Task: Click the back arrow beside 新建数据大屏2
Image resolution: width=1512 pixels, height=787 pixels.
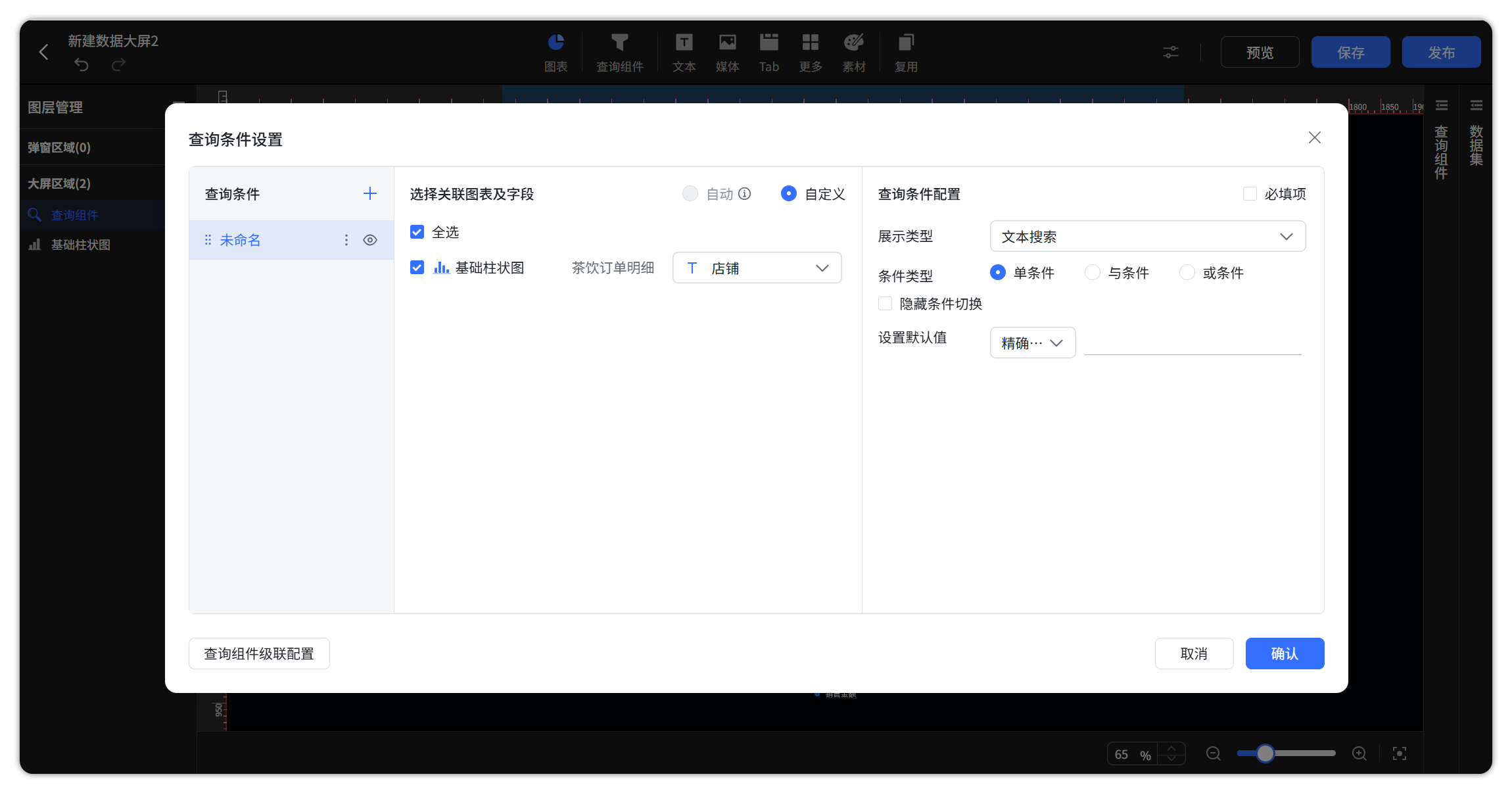Action: pos(44,52)
